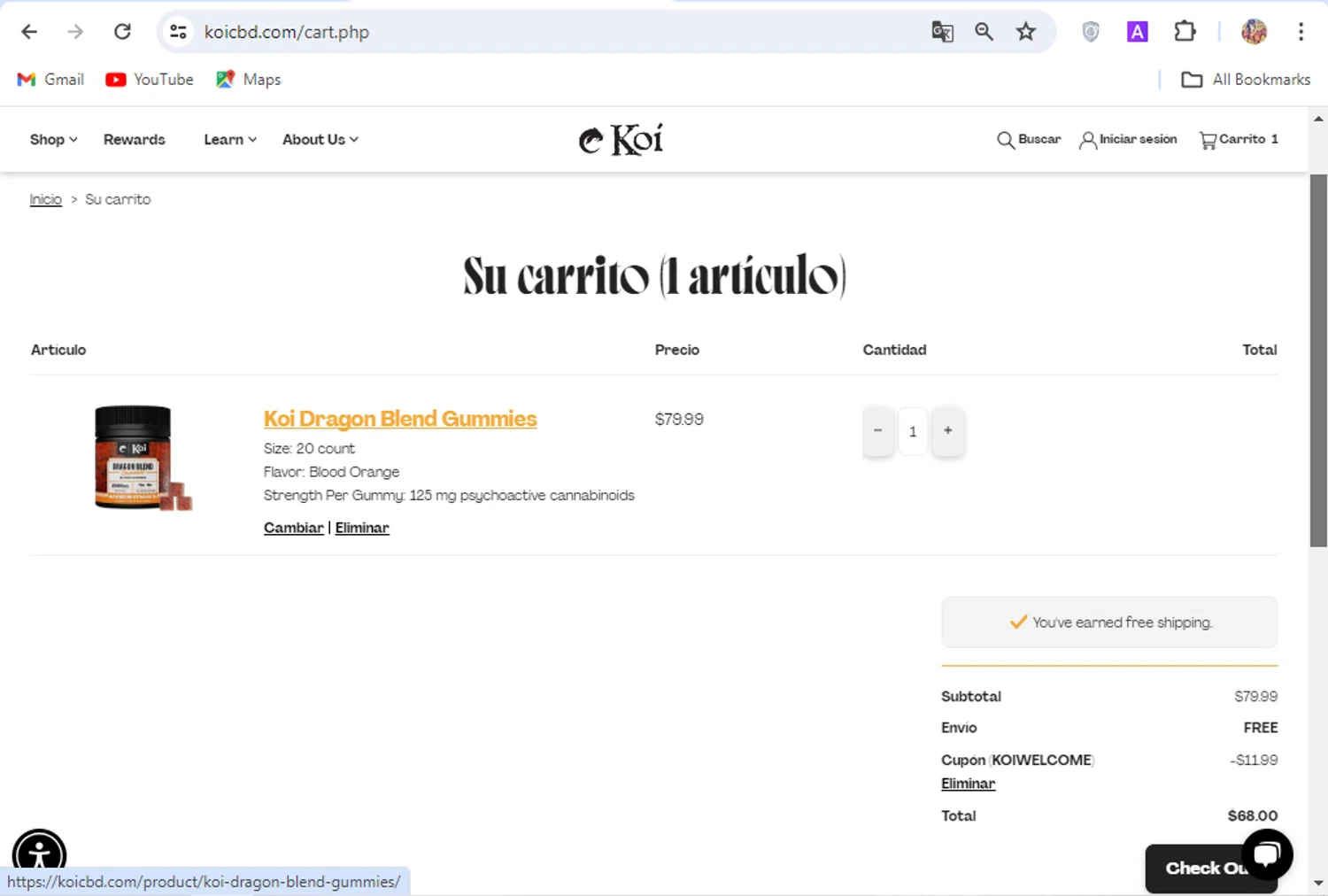This screenshot has width=1328, height=896.
Task: Open the translate page icon
Action: click(x=942, y=32)
